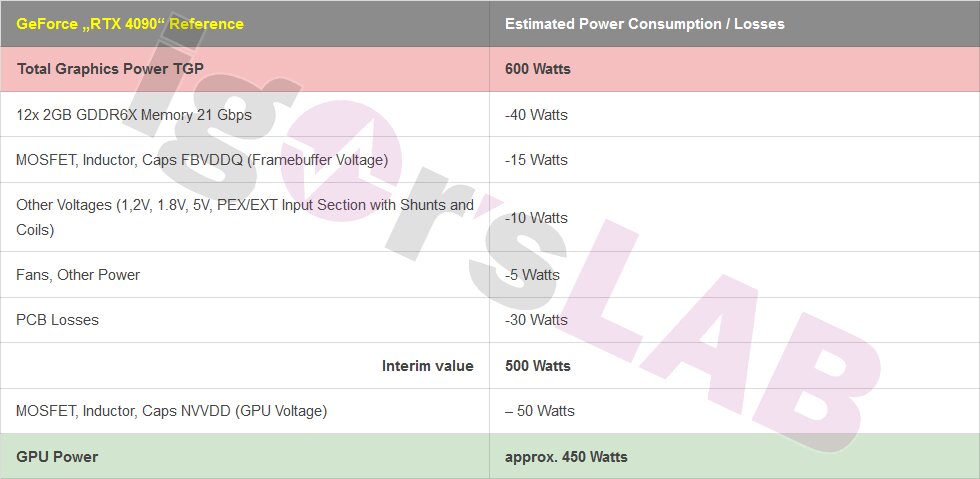This screenshot has height=479, width=980.
Task: Select the -10 Watts cell
Action: coord(536,218)
